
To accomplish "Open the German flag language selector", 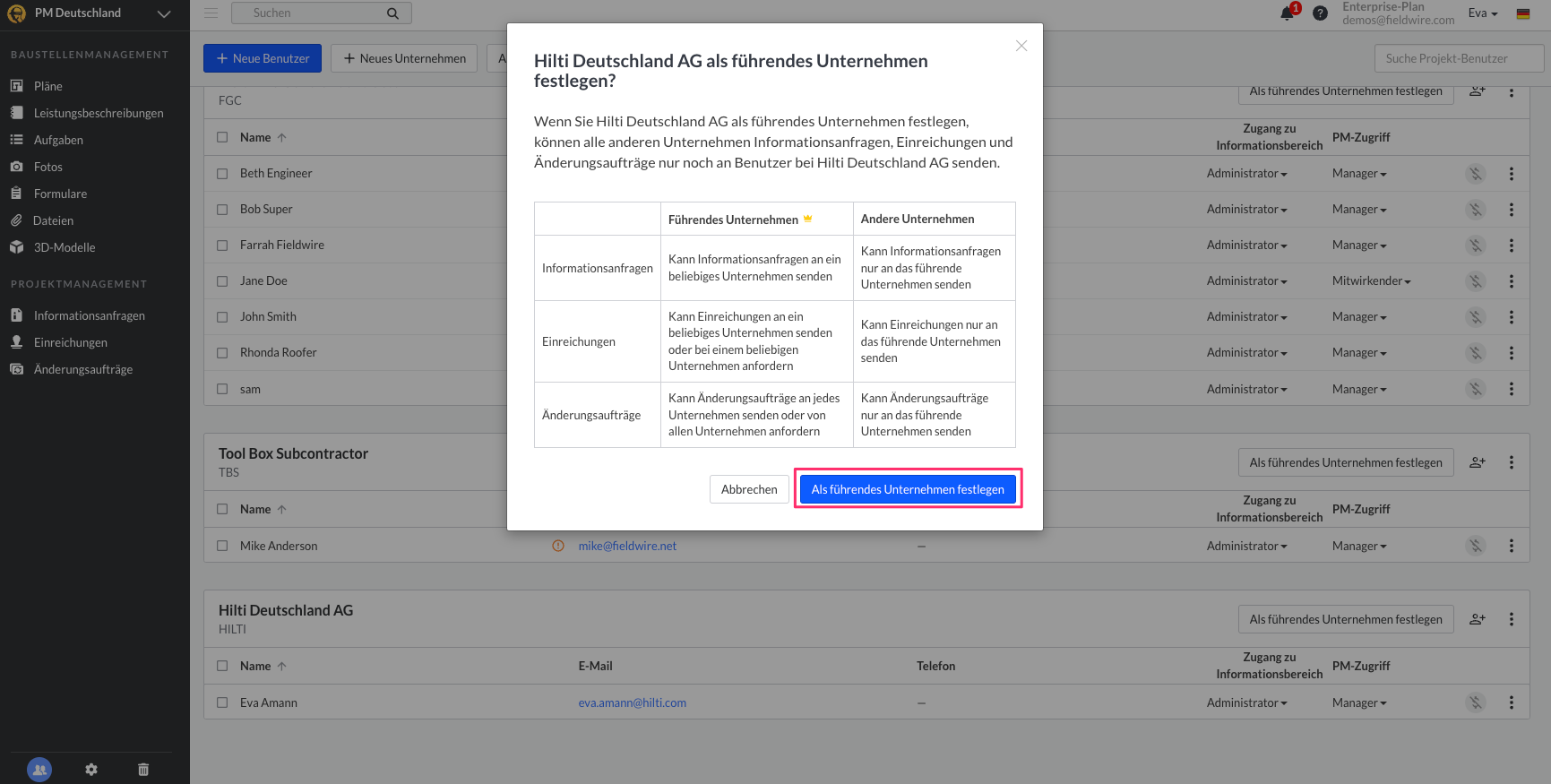I will pyautogui.click(x=1523, y=13).
